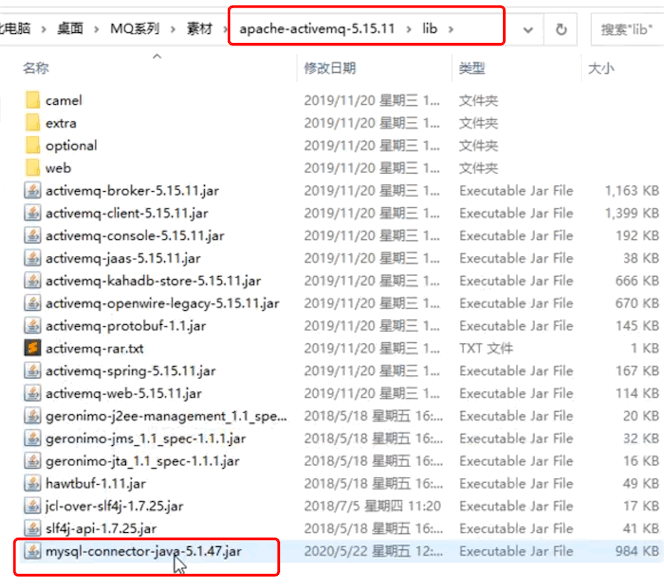Click the geronimo-jta_1.1_spec jar file icon
The image size is (664, 588).
(33, 461)
